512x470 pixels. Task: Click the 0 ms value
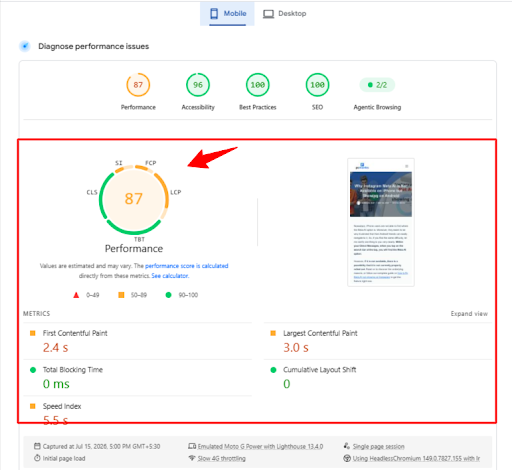pos(56,384)
